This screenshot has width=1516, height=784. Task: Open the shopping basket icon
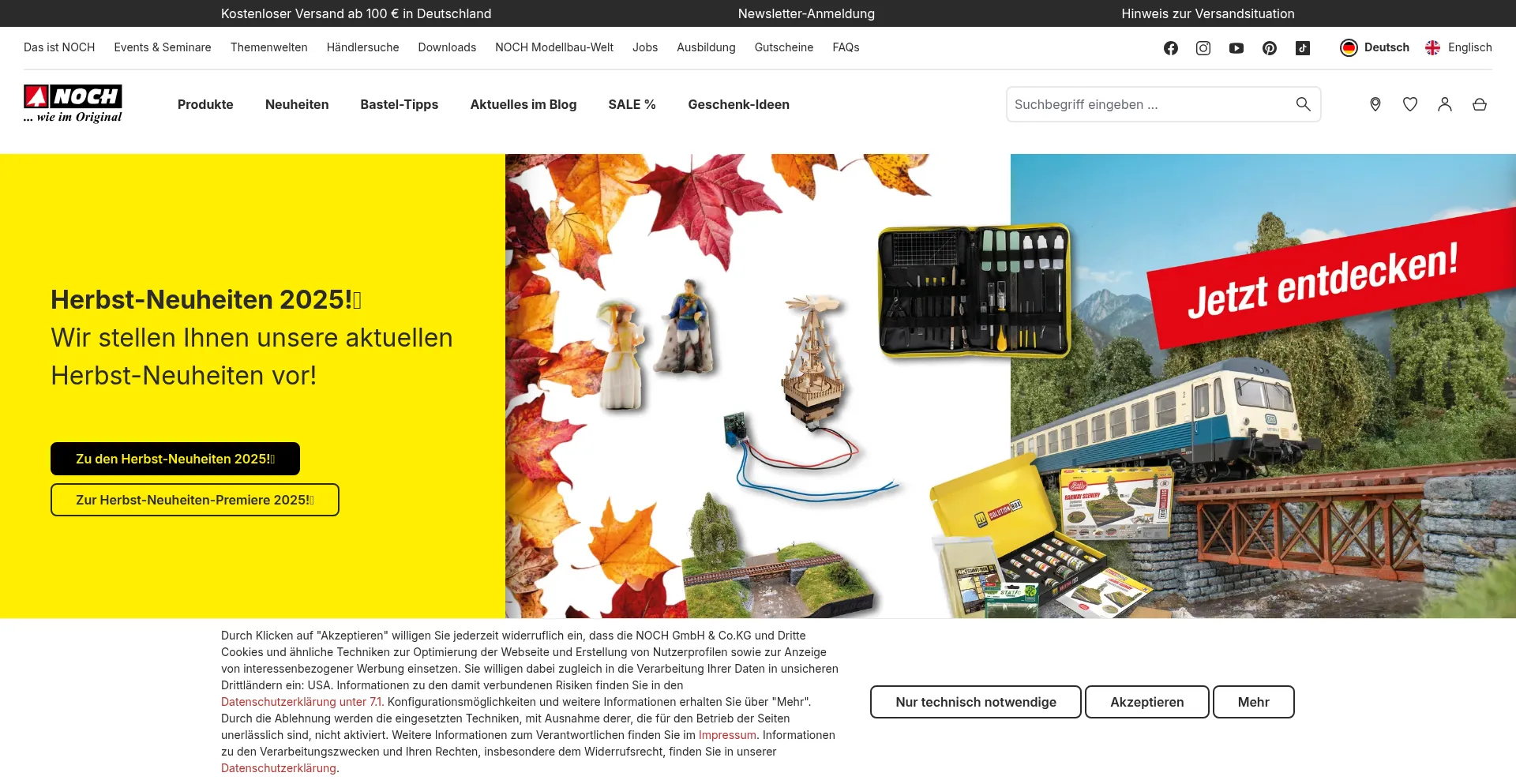[x=1480, y=104]
